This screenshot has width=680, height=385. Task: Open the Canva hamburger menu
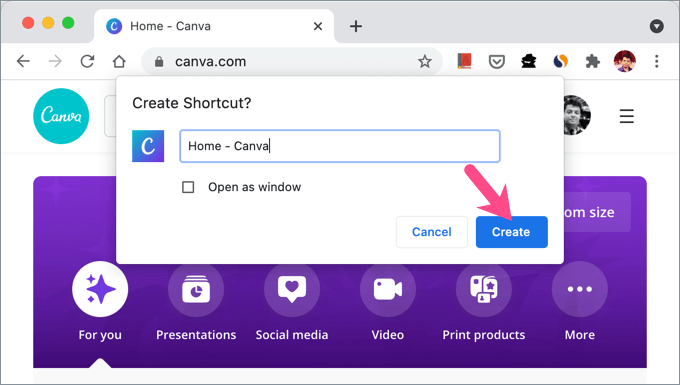(627, 116)
